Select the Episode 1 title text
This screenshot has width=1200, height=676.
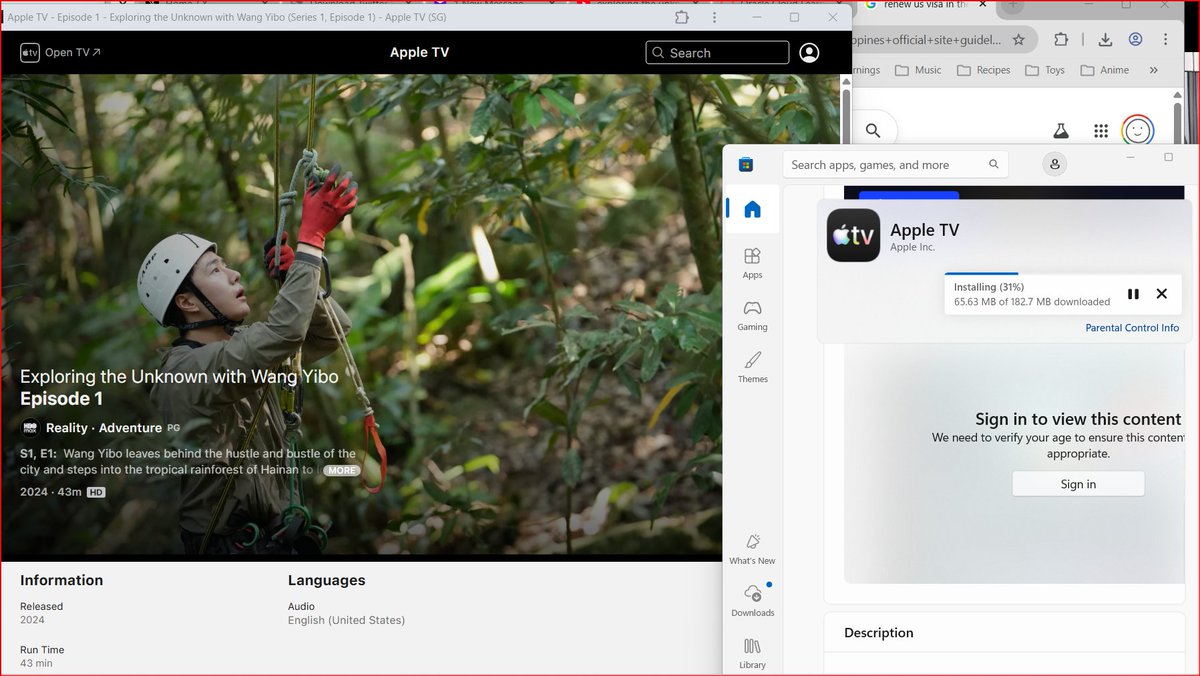click(61, 399)
